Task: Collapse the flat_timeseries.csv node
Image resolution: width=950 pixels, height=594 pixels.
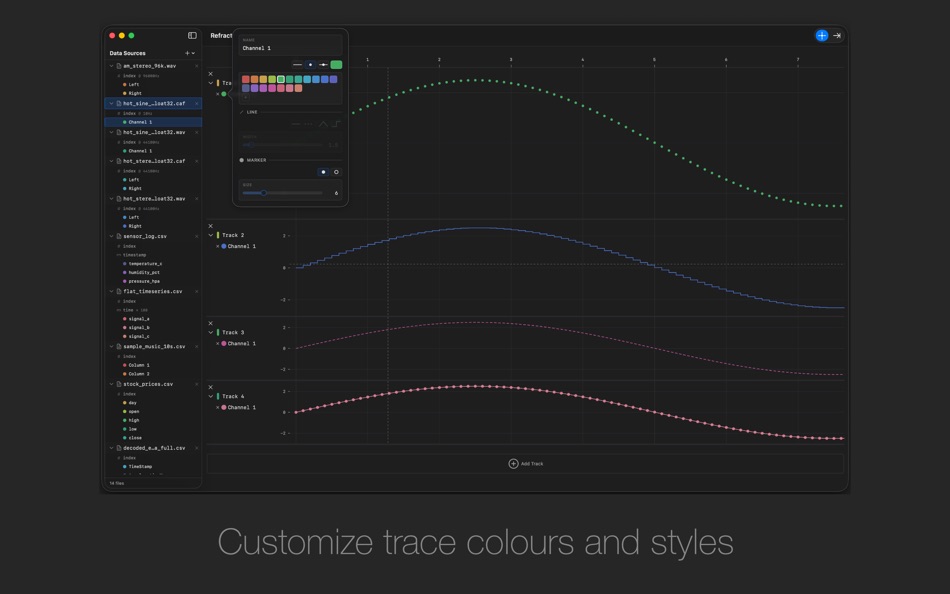Action: [111, 292]
